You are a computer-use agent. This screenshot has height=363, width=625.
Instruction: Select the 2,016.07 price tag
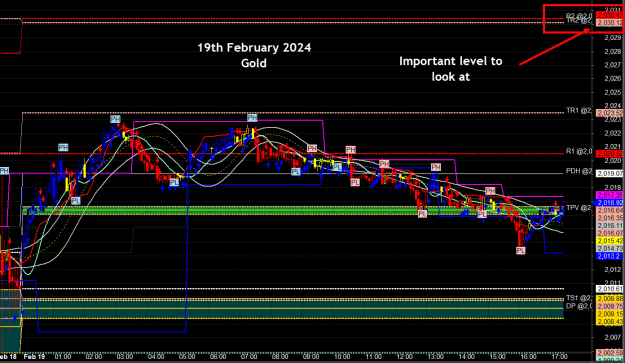pos(609,233)
